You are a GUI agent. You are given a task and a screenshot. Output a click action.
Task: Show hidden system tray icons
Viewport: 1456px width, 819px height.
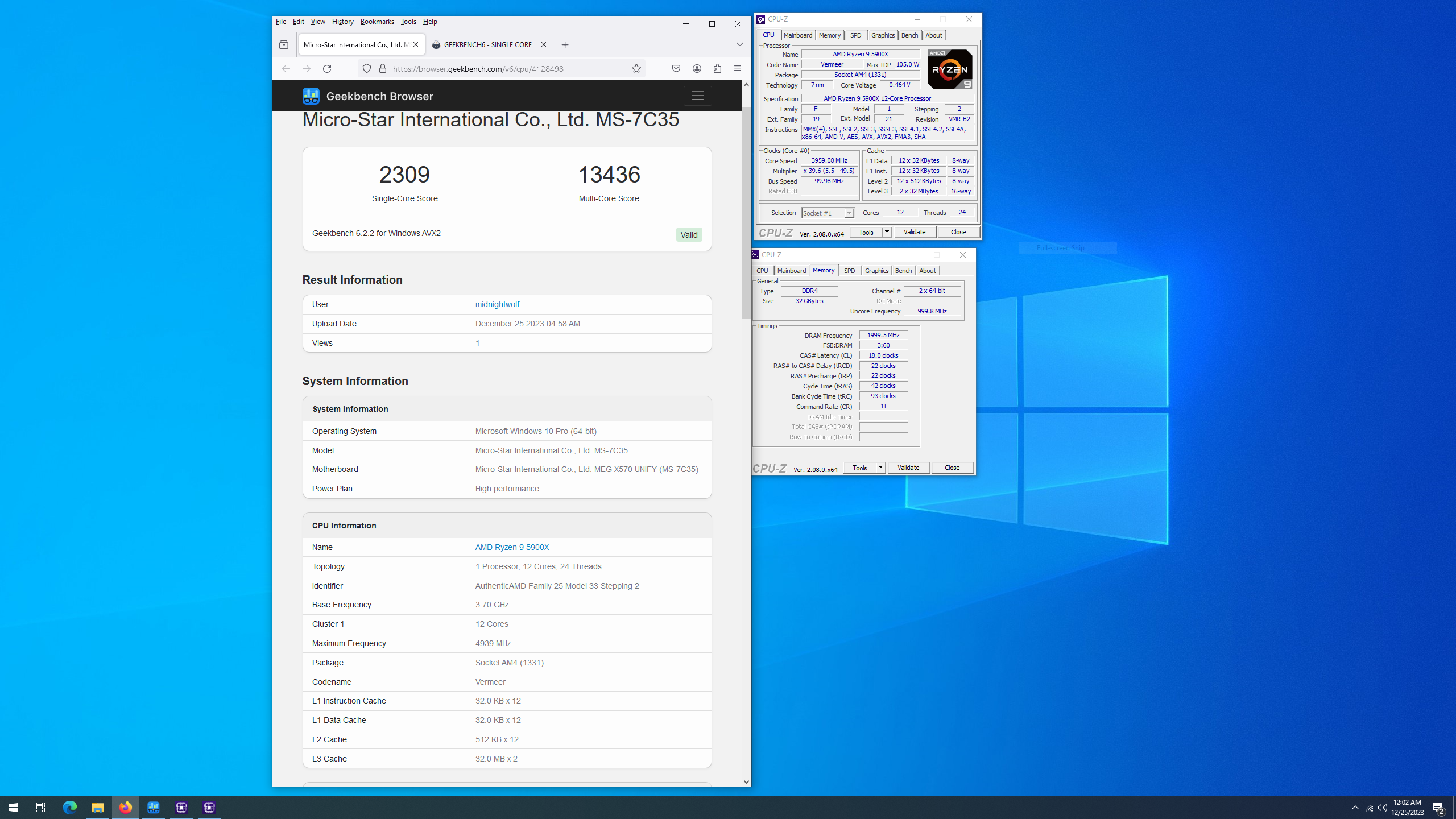(x=1355, y=808)
